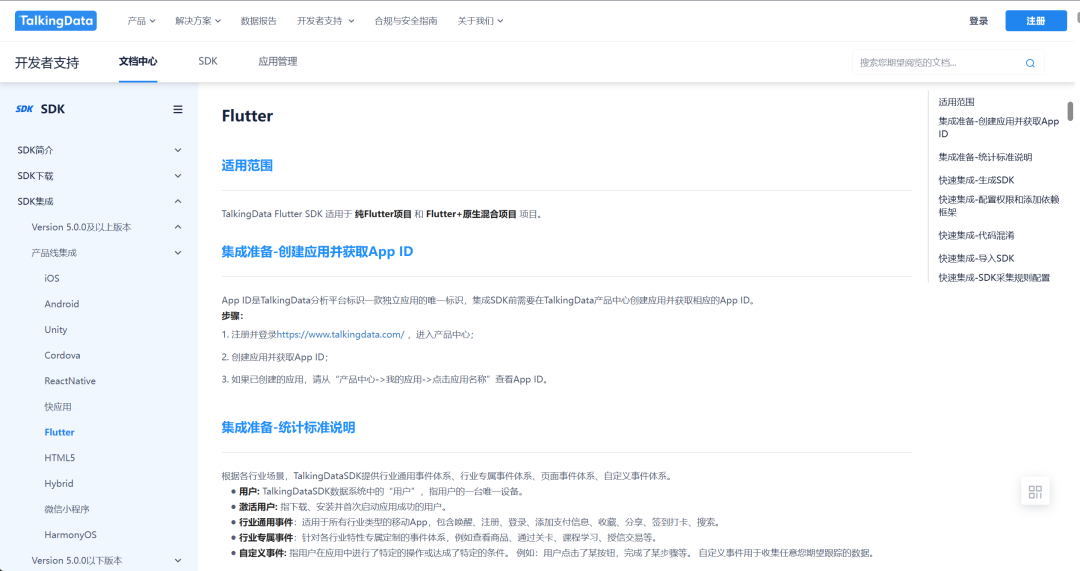Open the talkingdata.com hyperlink in step 1
The height and width of the screenshot is (571, 1080).
click(x=340, y=334)
